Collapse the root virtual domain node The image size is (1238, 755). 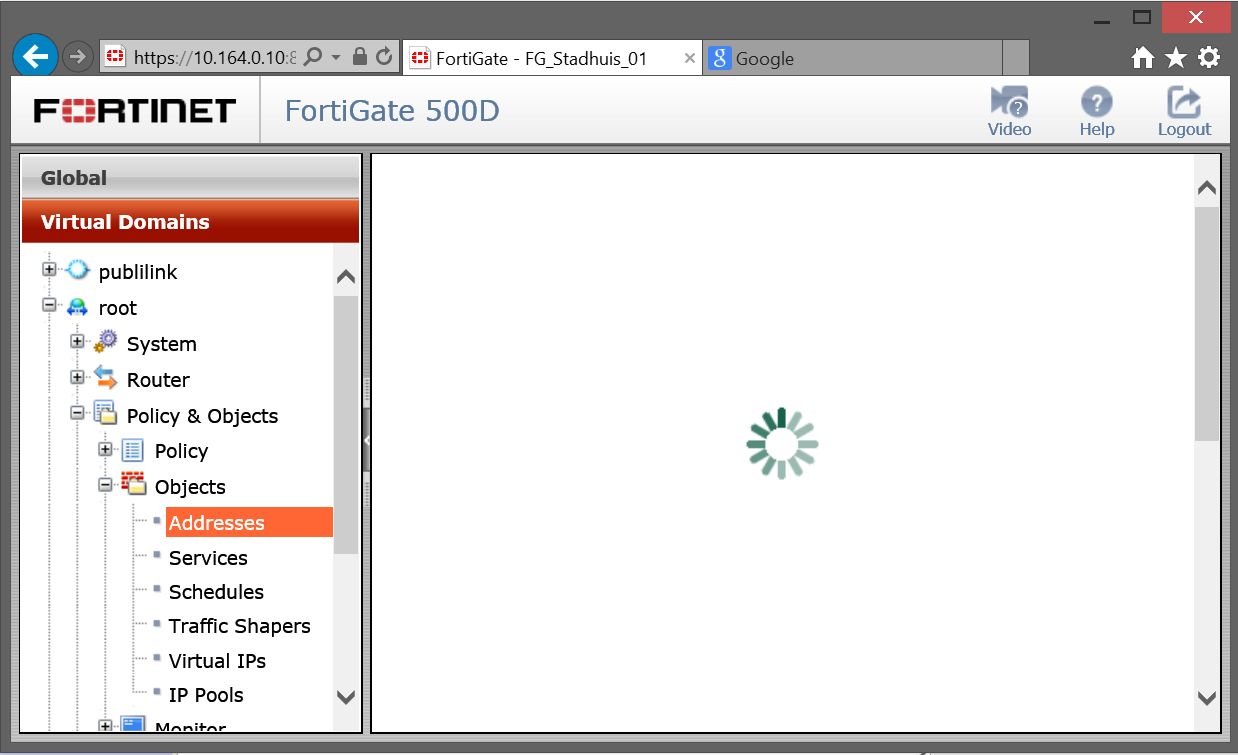(49, 305)
